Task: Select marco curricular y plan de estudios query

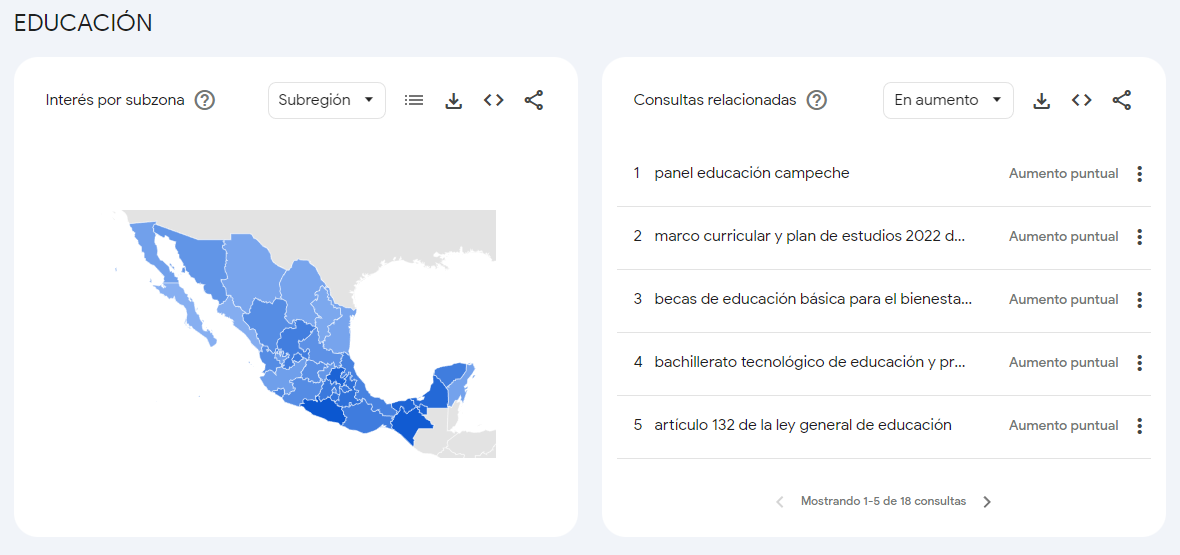Action: pos(809,236)
